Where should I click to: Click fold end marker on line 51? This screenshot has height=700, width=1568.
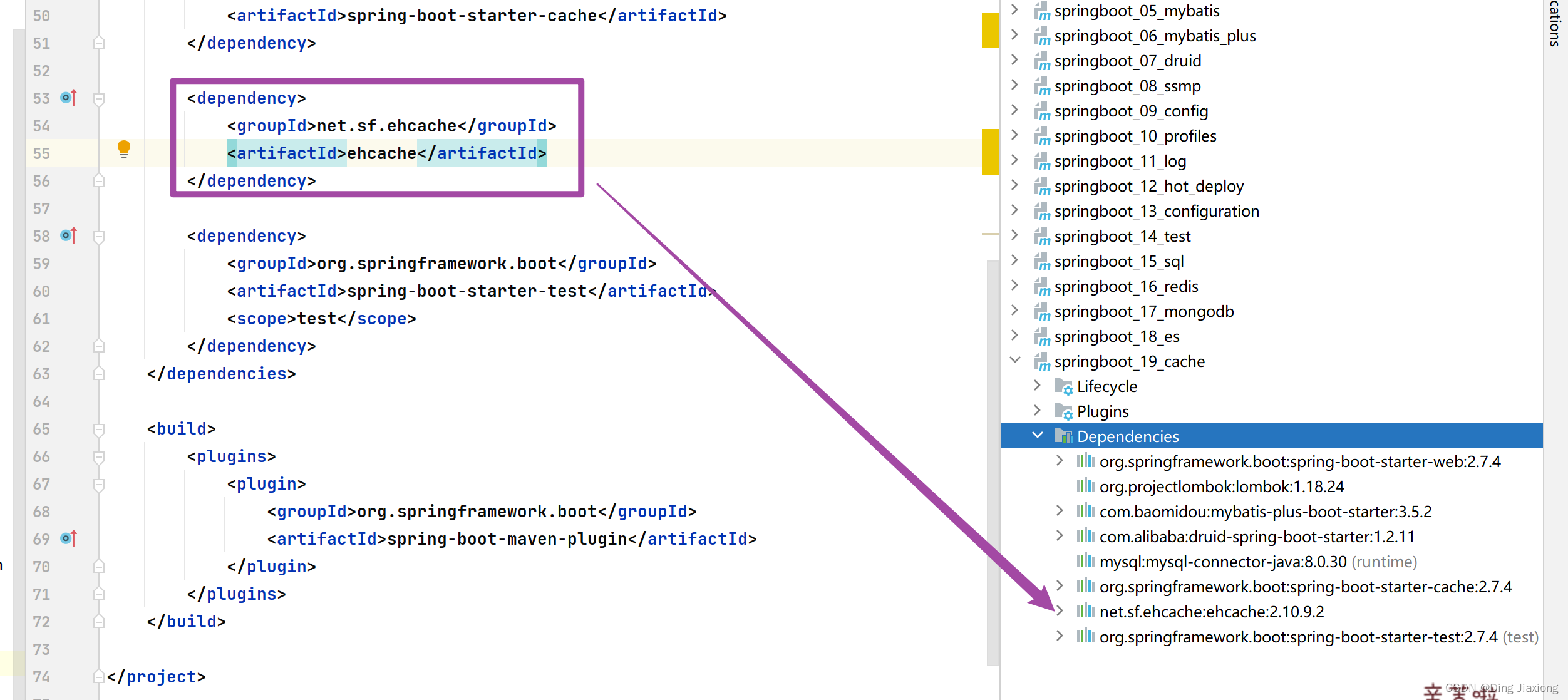point(99,43)
